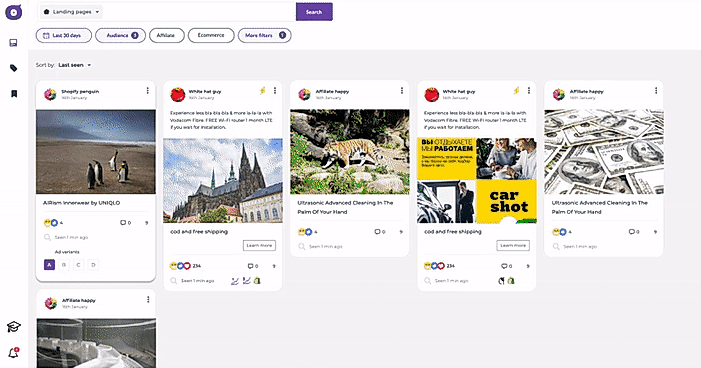
Task: Click Learn more on castle ad card
Action: click(x=259, y=245)
